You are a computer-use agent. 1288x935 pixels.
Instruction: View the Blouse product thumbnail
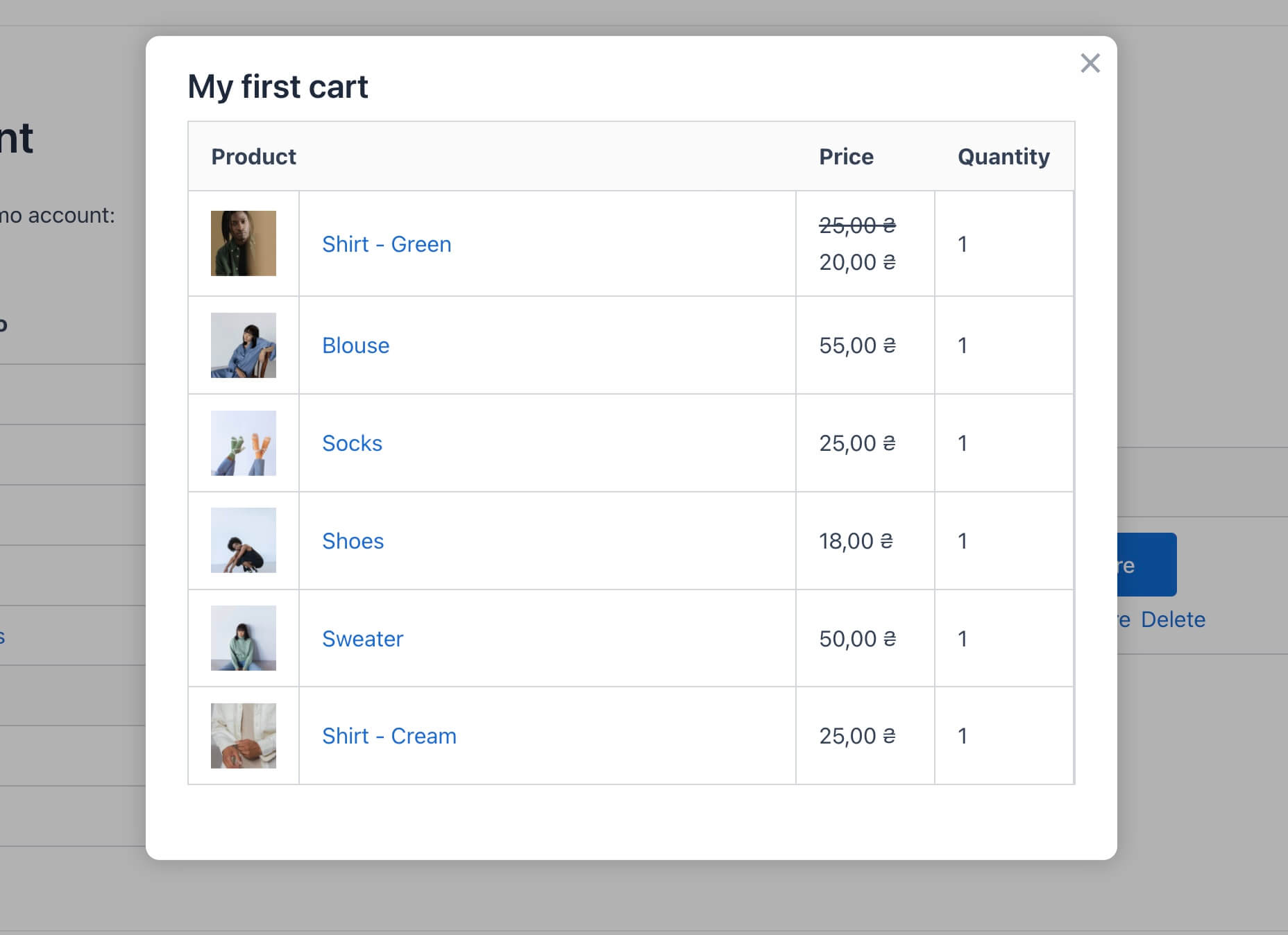pyautogui.click(x=244, y=345)
